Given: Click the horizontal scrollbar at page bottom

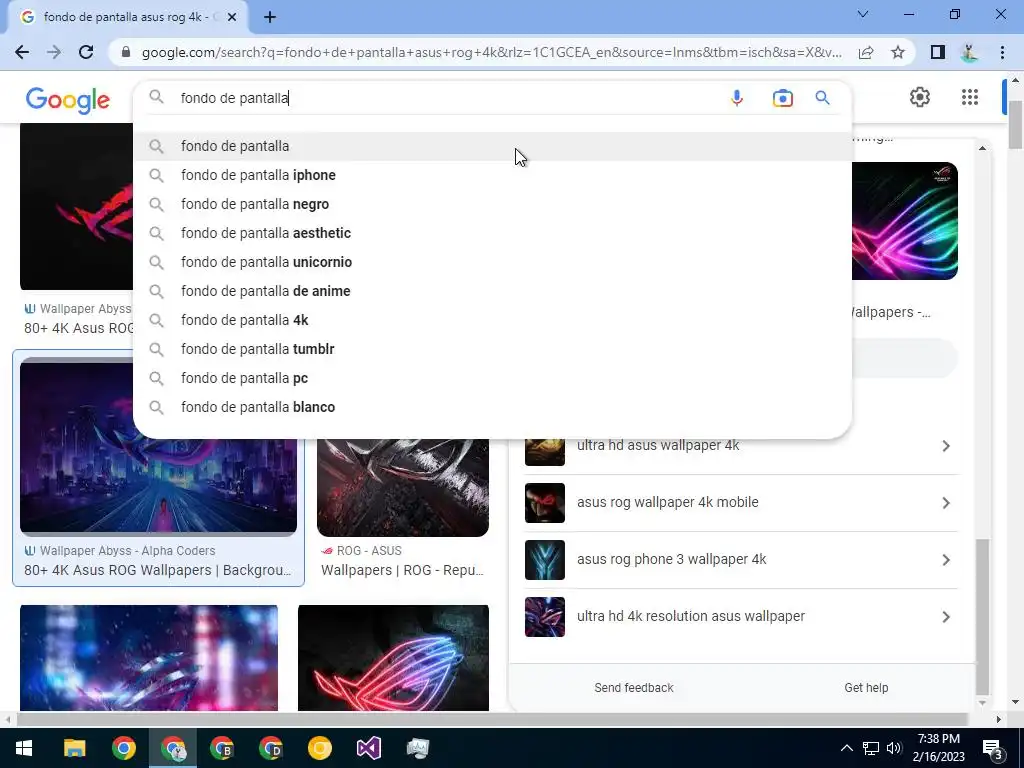Looking at the screenshot, I should pyautogui.click(x=492, y=720).
